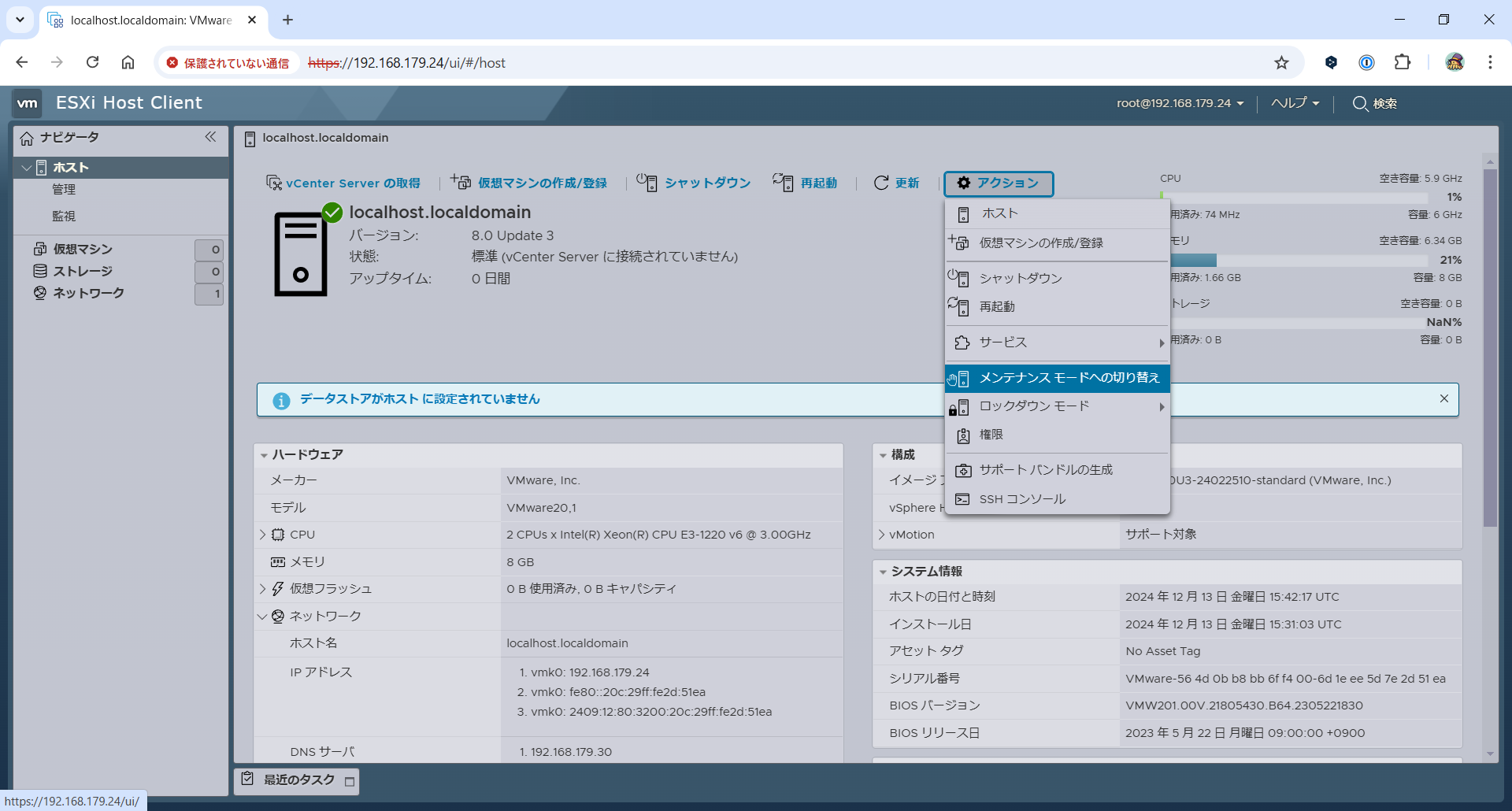Choose 仮想マシンの作成/登録 from actions menu
This screenshot has height=811, width=1512.
pos(1058,243)
